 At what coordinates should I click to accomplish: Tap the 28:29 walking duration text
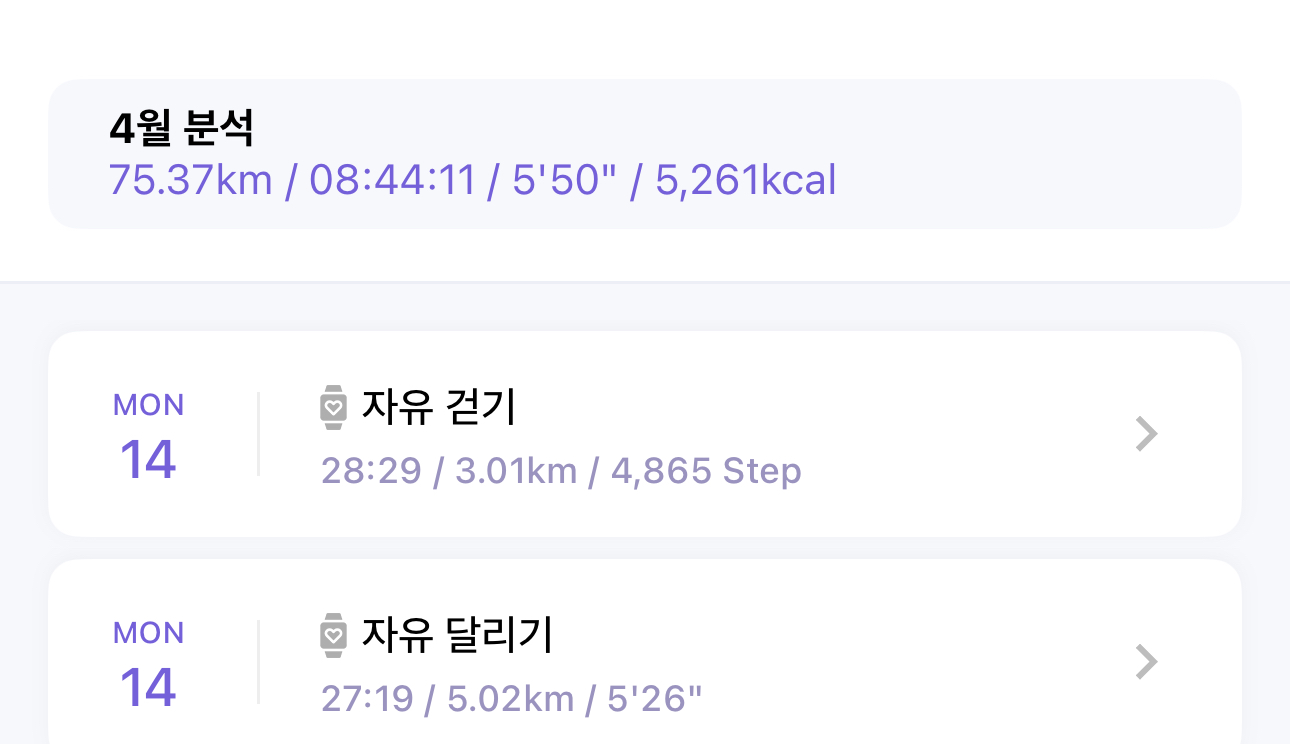(372, 471)
